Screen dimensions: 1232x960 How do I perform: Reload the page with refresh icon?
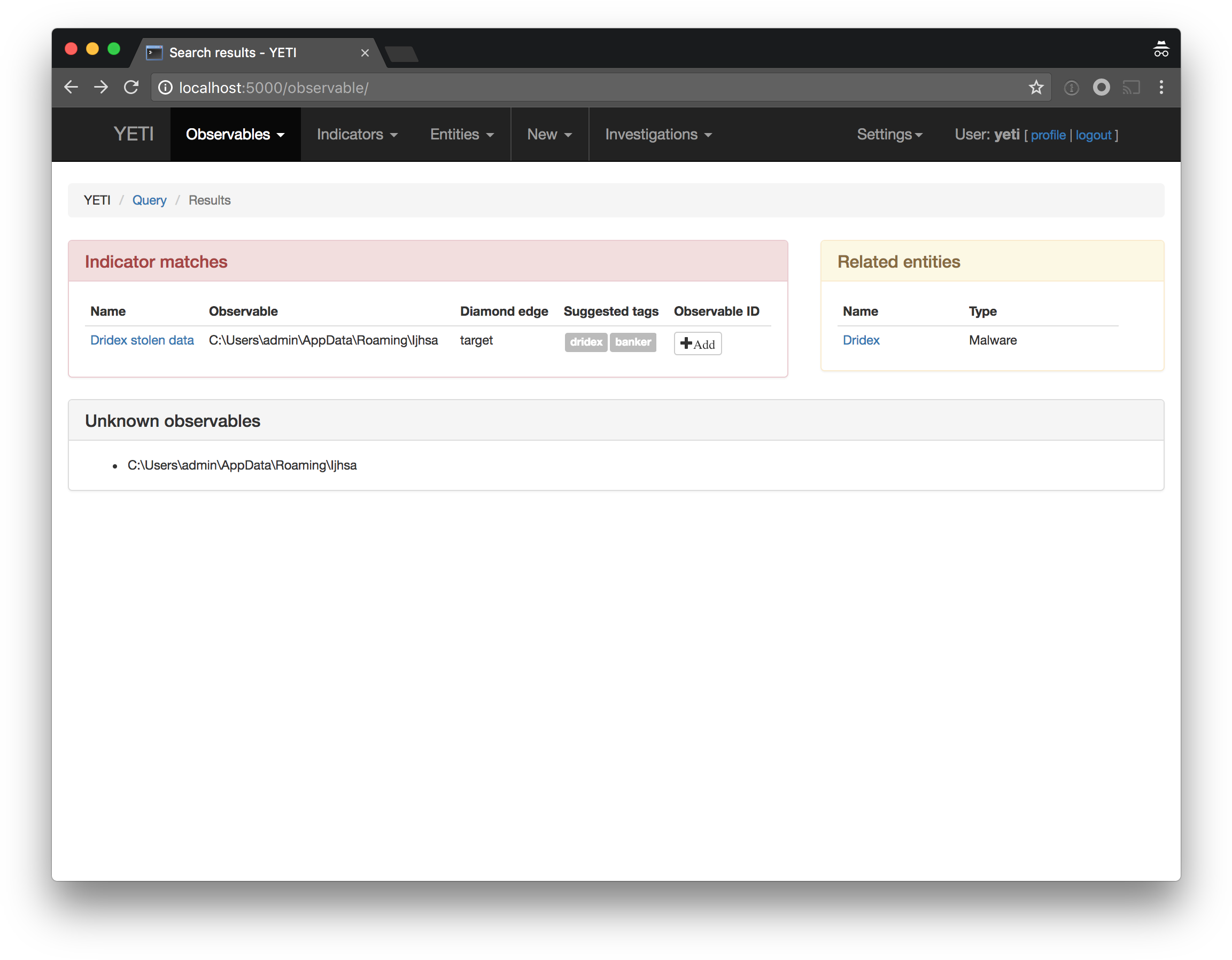click(x=131, y=88)
